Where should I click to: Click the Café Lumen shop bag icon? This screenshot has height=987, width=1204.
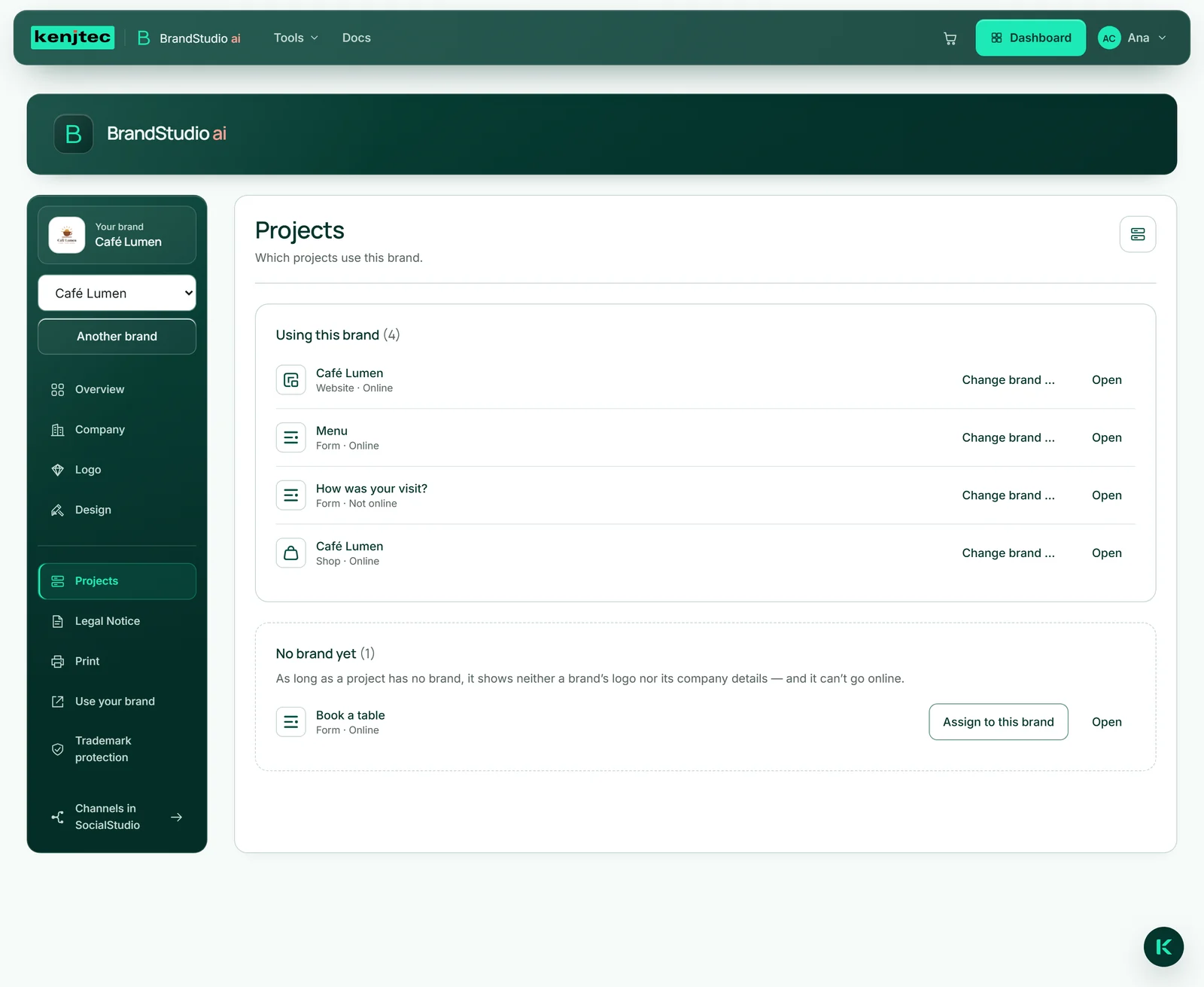coord(290,553)
